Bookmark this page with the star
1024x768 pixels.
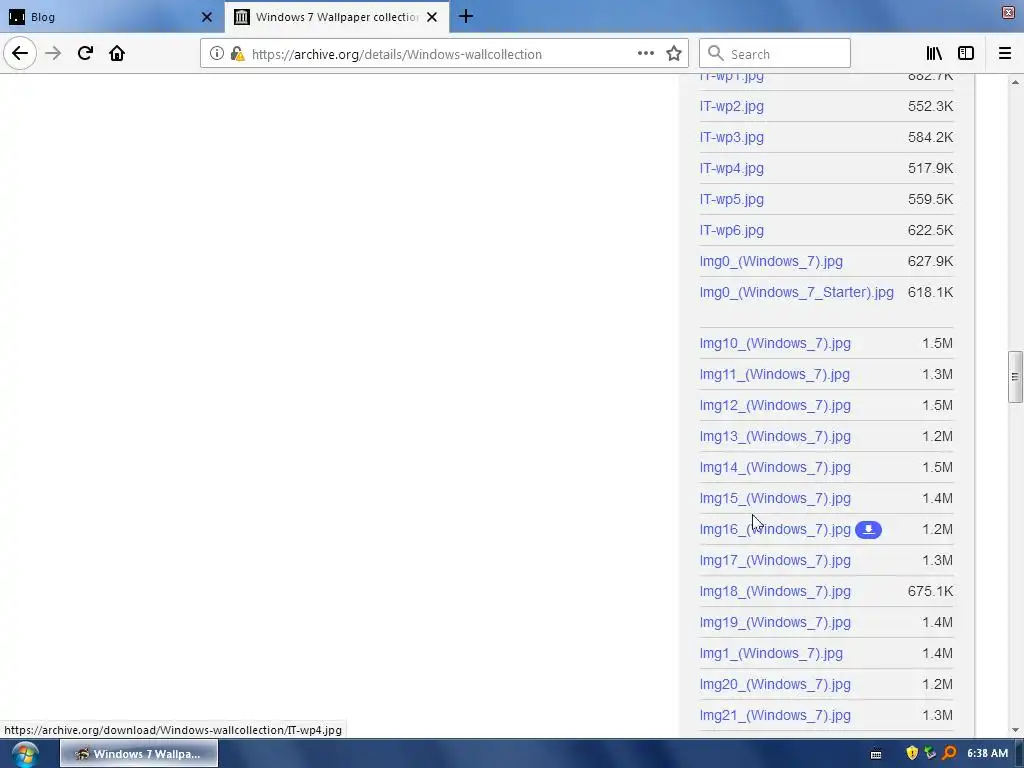pyautogui.click(x=674, y=54)
